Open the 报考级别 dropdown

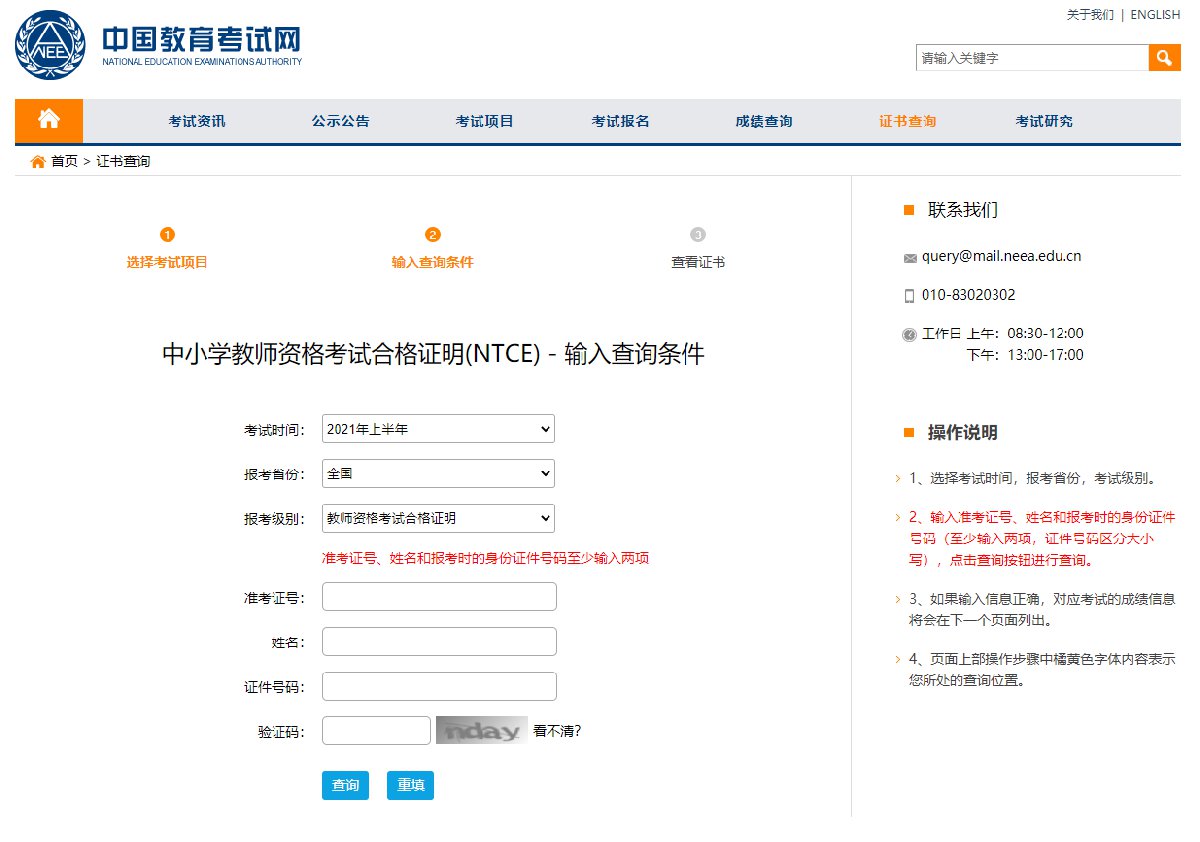pyautogui.click(x=438, y=518)
